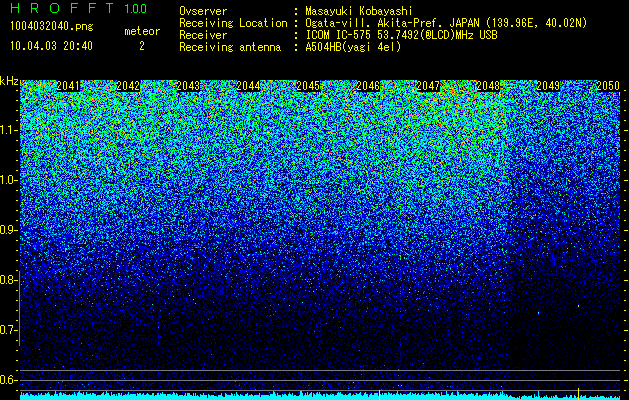This screenshot has height=400, width=629.
Task: Click the 2050 time marker label
Action: (x=608, y=86)
